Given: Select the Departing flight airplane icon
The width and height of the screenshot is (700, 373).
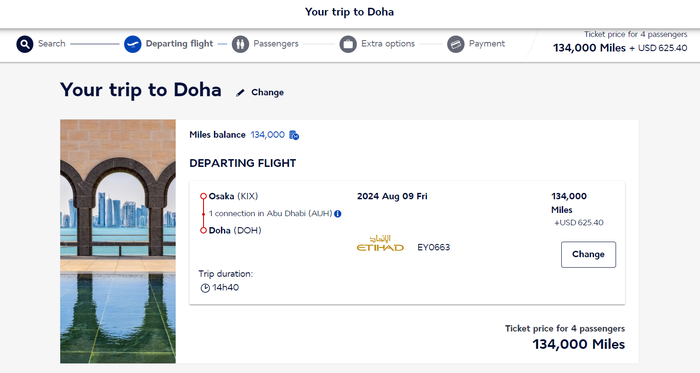Looking at the screenshot, I should click(x=133, y=44).
